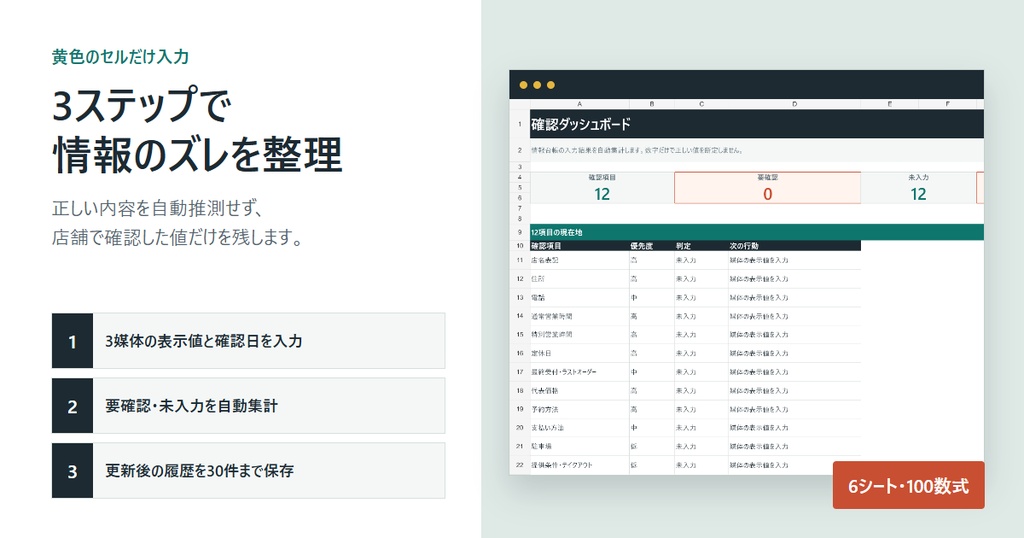Click the 優先度 table column heading
1024x538 pixels.
(652, 245)
